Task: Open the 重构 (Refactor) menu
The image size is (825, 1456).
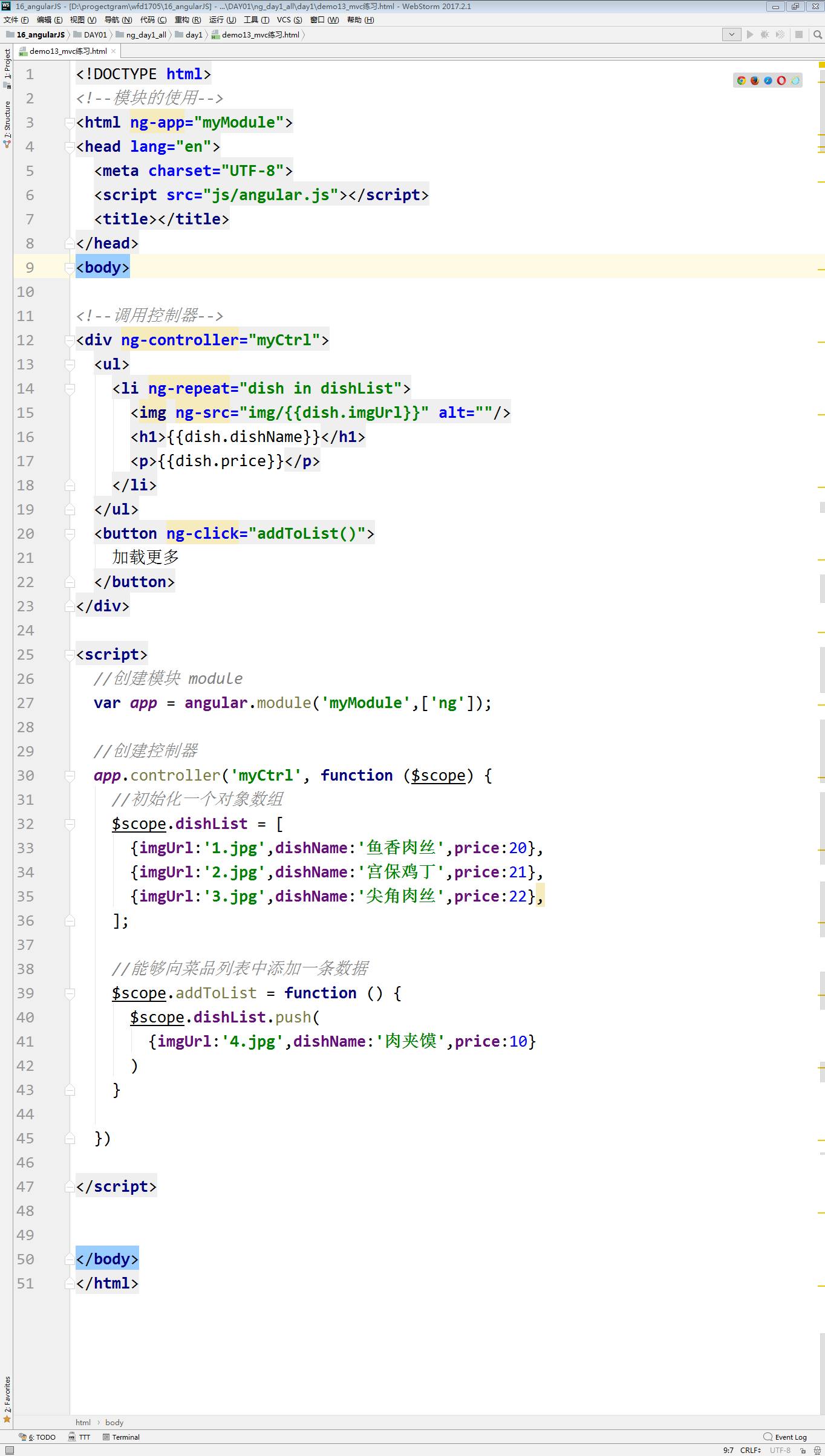Action: pos(187,20)
